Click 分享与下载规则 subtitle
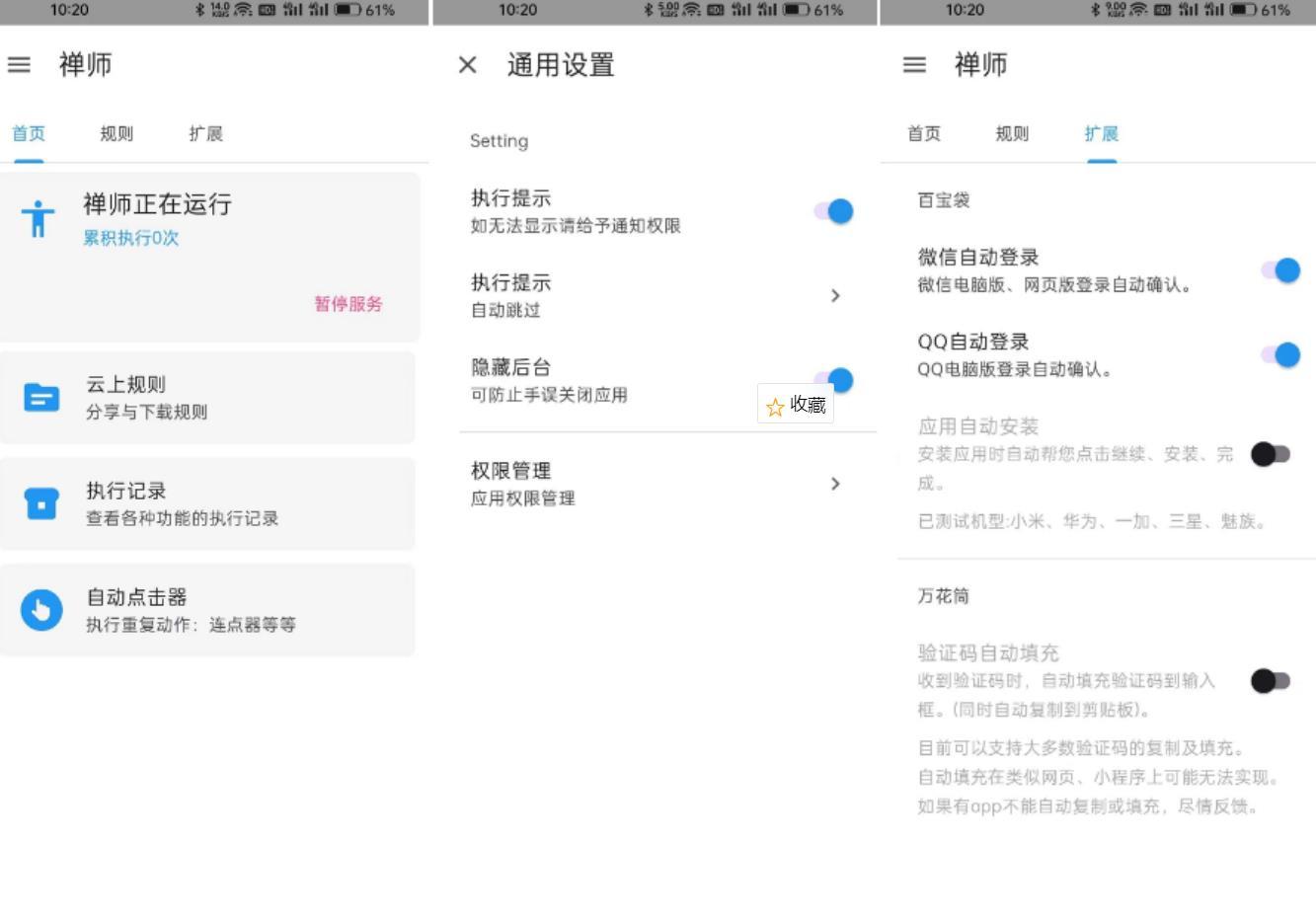1316x918 pixels. 146,413
